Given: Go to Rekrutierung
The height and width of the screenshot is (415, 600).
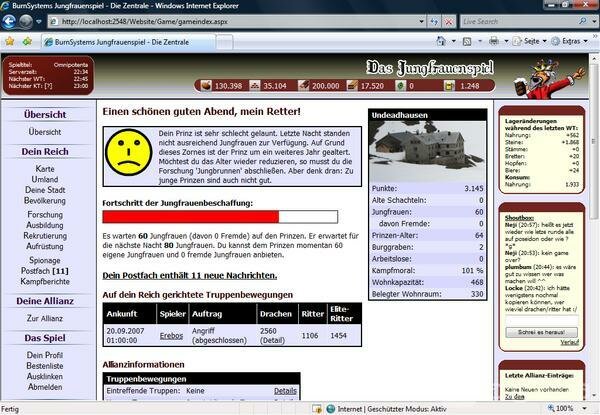Looking at the screenshot, I should tap(45, 236).
